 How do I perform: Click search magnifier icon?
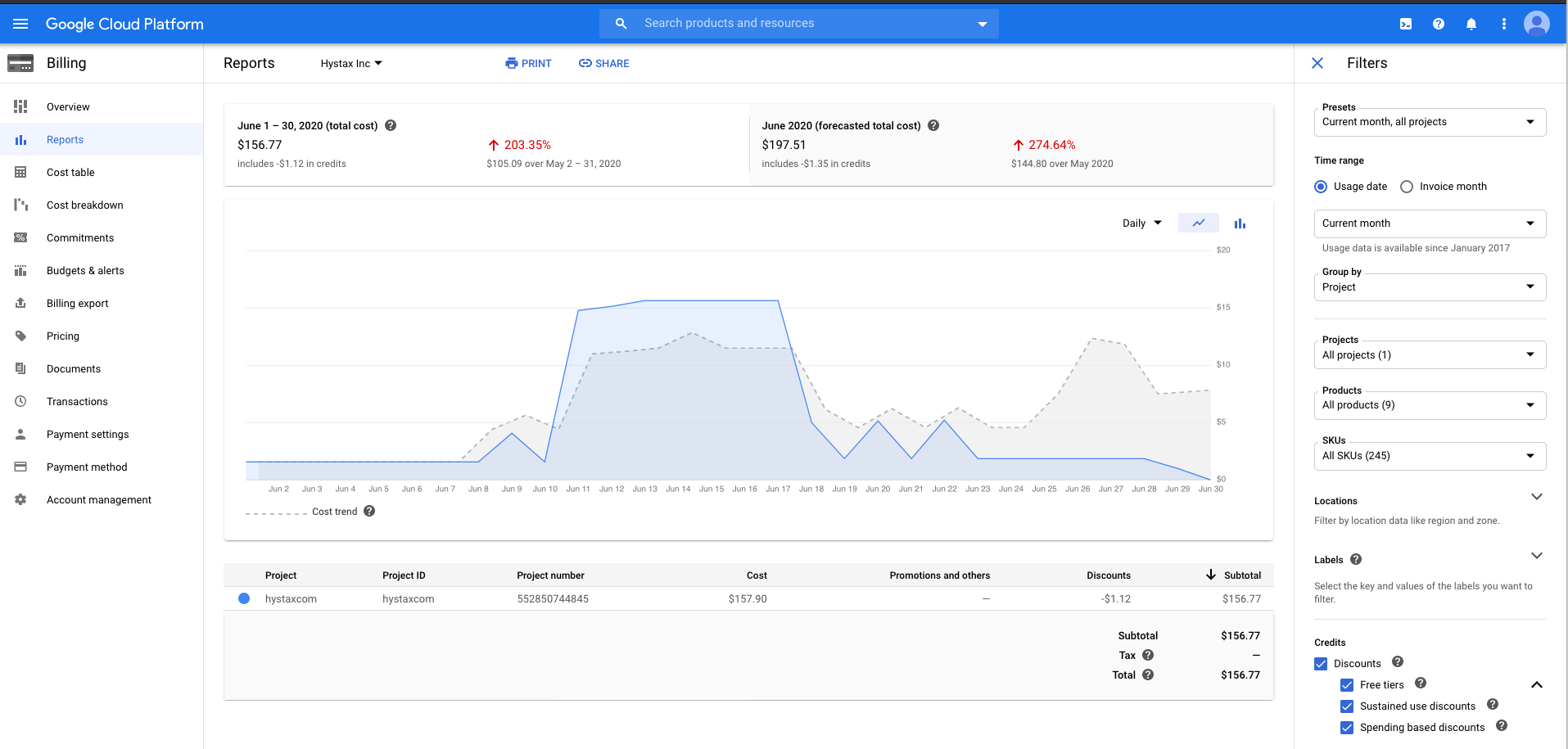pyautogui.click(x=621, y=24)
